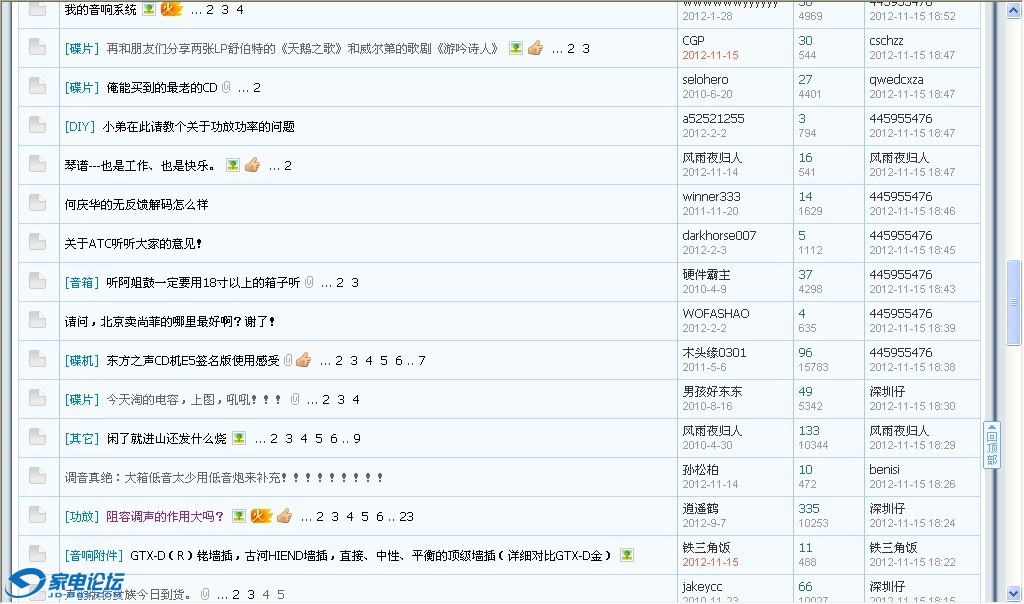Click image attachment icon on 闲了就进山 thread
The width and height of the screenshot is (1024, 604).
(239, 438)
